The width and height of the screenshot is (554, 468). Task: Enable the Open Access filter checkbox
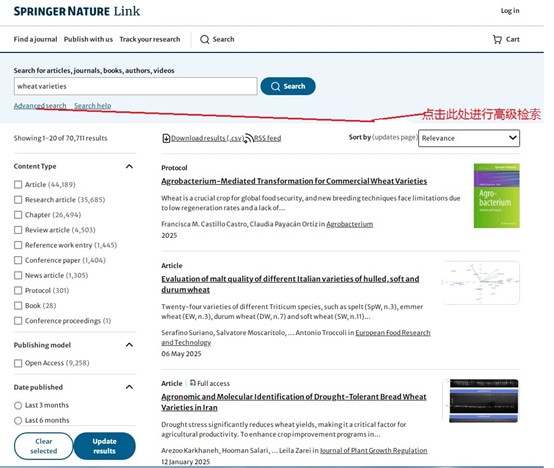18,363
